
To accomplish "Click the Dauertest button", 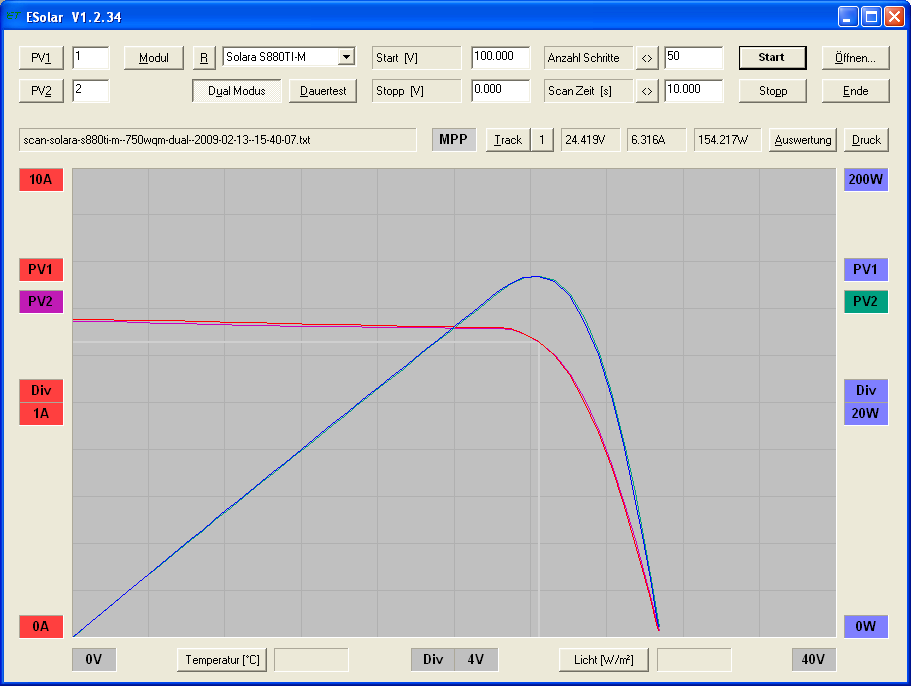I will click(x=323, y=91).
